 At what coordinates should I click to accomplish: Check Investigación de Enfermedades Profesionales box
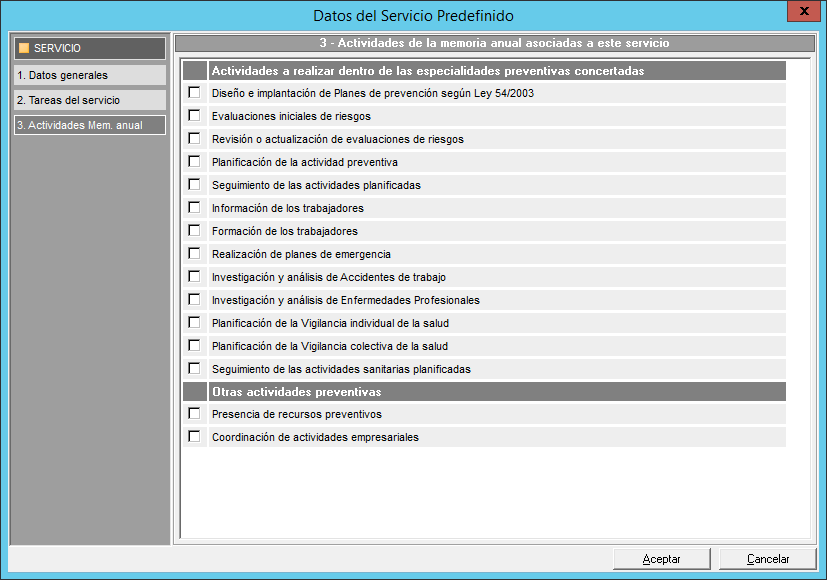pos(194,299)
